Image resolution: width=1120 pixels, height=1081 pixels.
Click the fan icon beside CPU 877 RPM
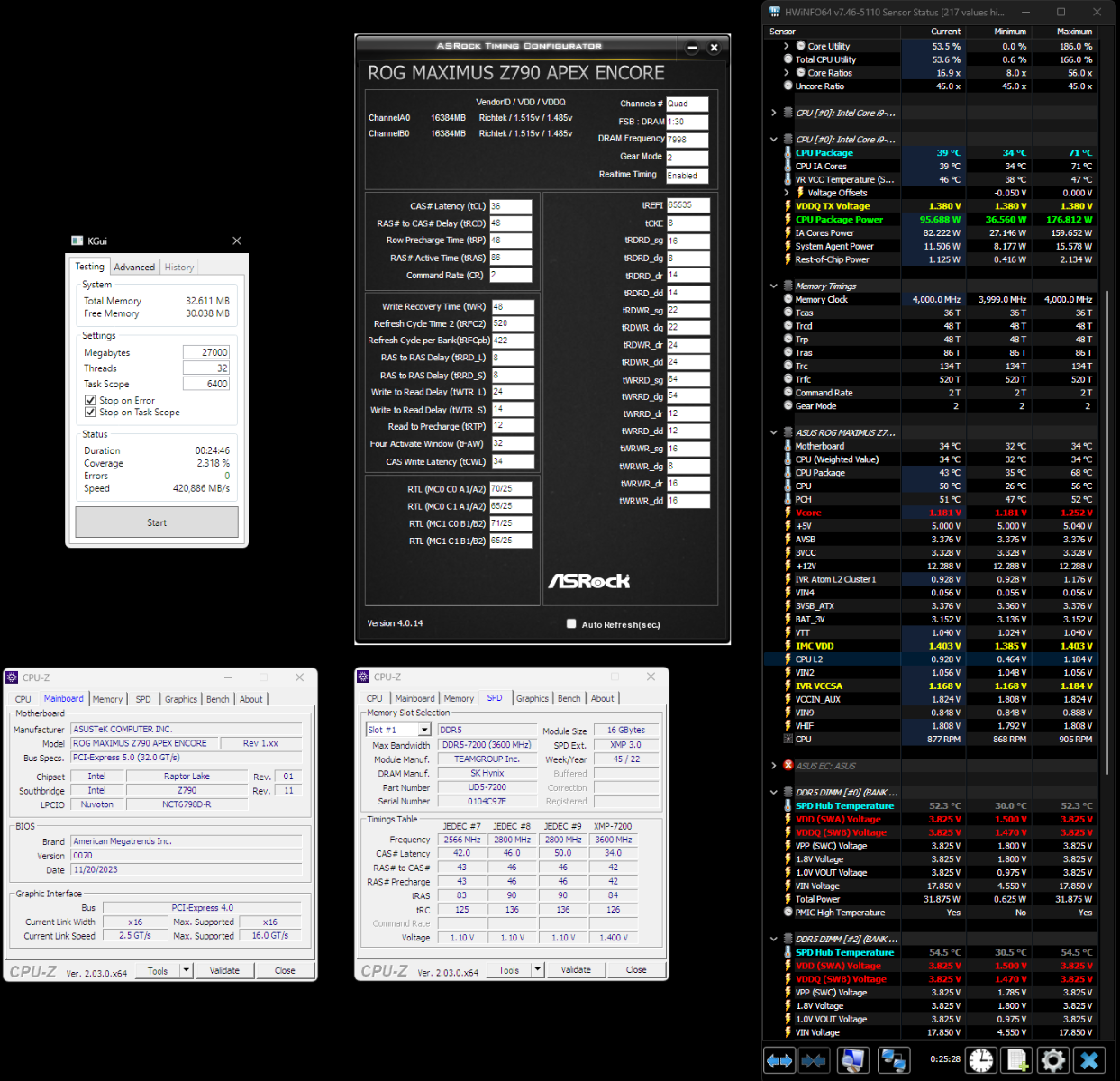(x=788, y=740)
